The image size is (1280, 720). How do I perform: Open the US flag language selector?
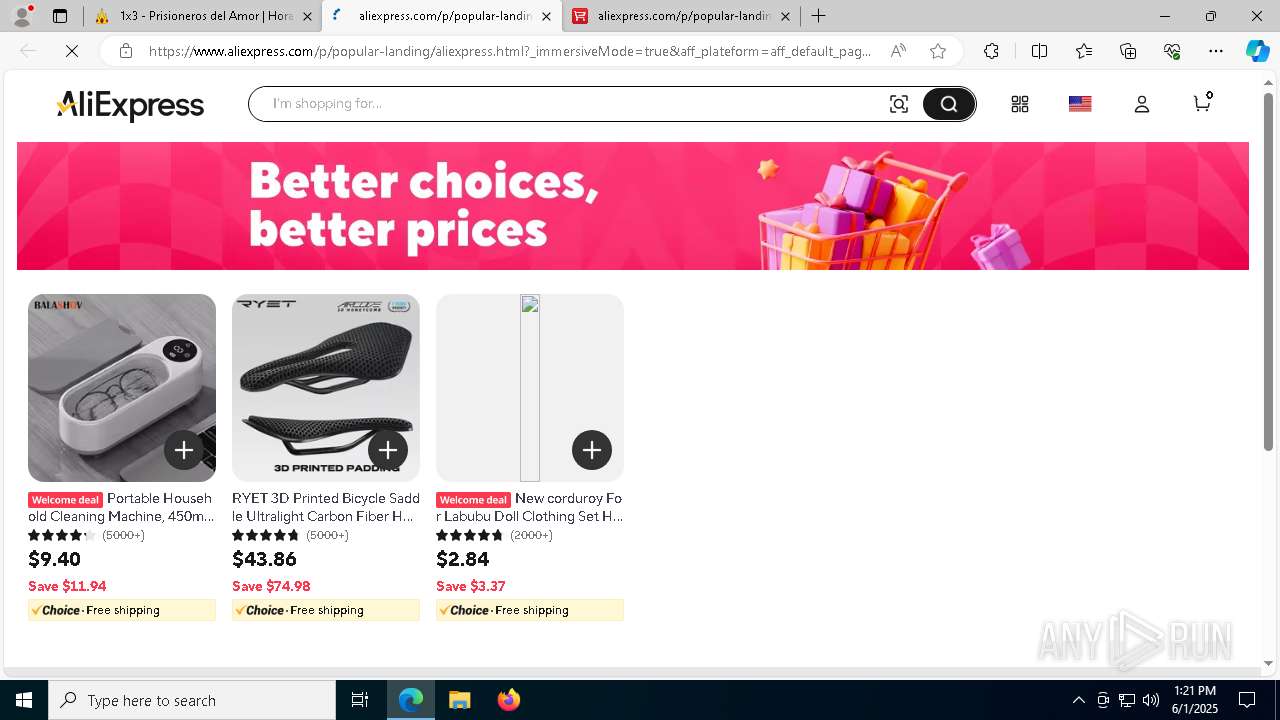1080,104
